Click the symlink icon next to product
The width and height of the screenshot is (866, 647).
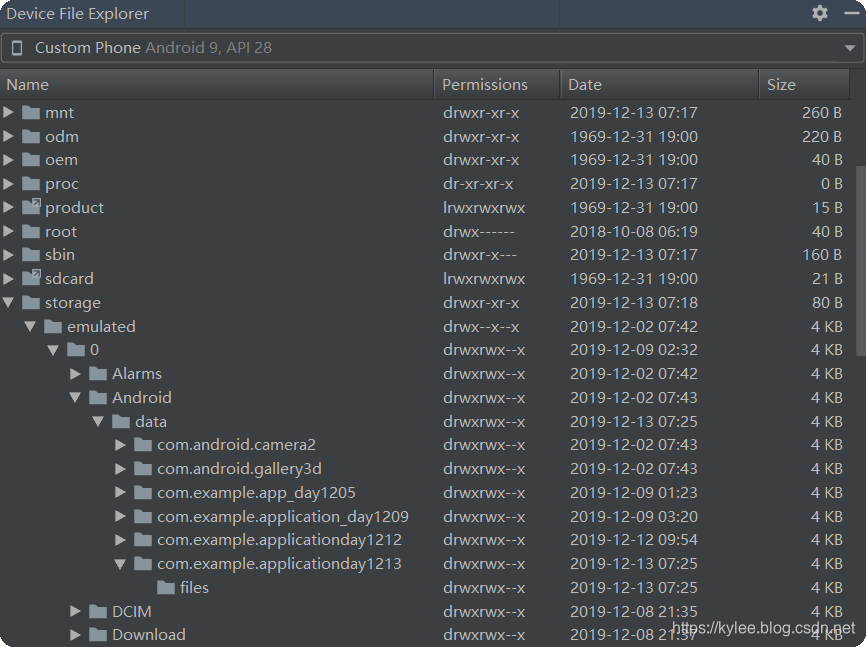click(x=30, y=207)
